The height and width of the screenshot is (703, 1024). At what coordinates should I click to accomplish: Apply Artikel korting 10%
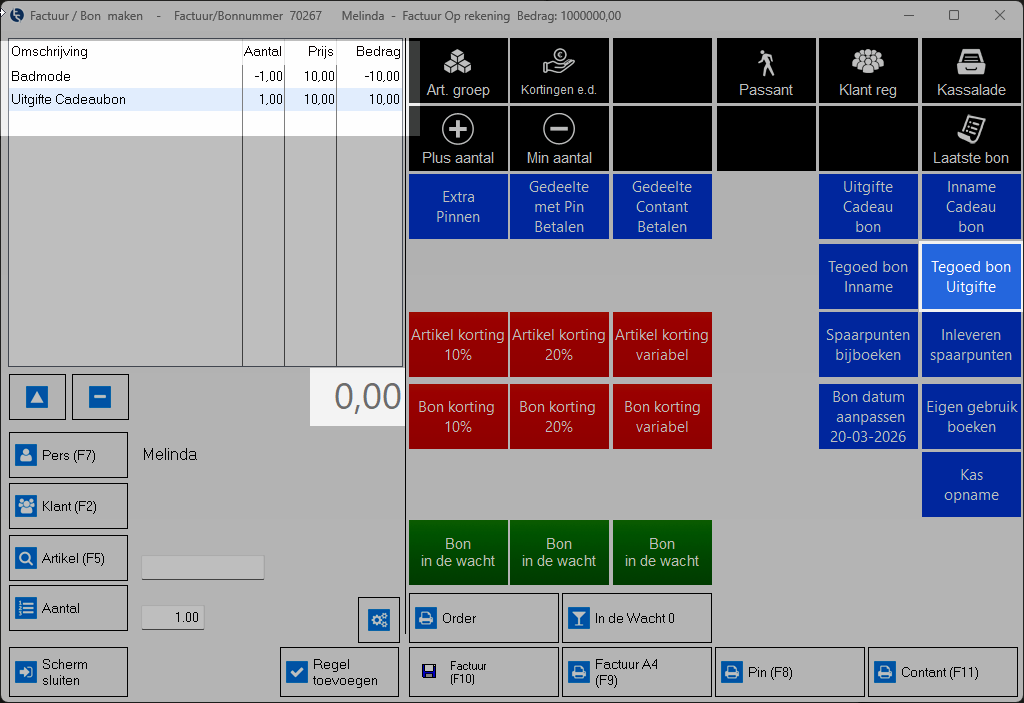pos(458,345)
